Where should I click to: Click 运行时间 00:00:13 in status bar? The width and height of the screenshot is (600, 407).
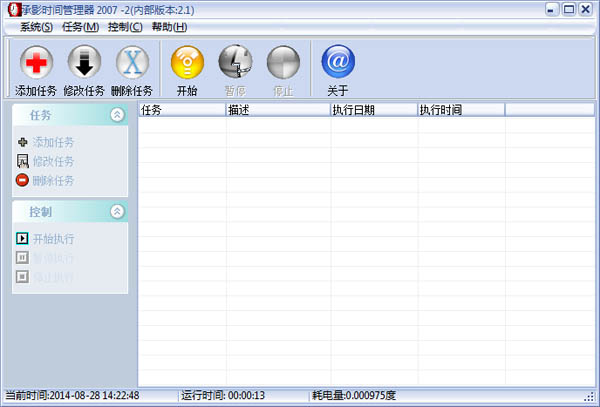[223, 395]
